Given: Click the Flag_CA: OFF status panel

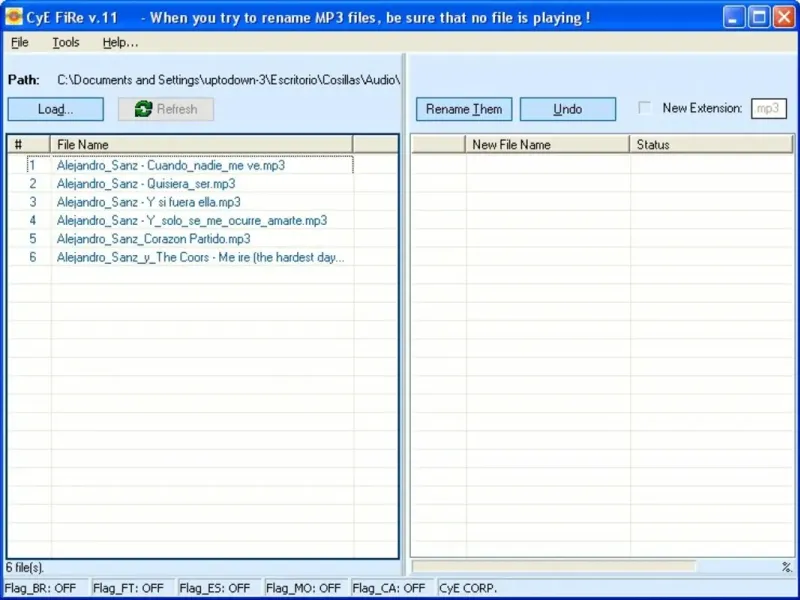Looking at the screenshot, I should (x=391, y=588).
